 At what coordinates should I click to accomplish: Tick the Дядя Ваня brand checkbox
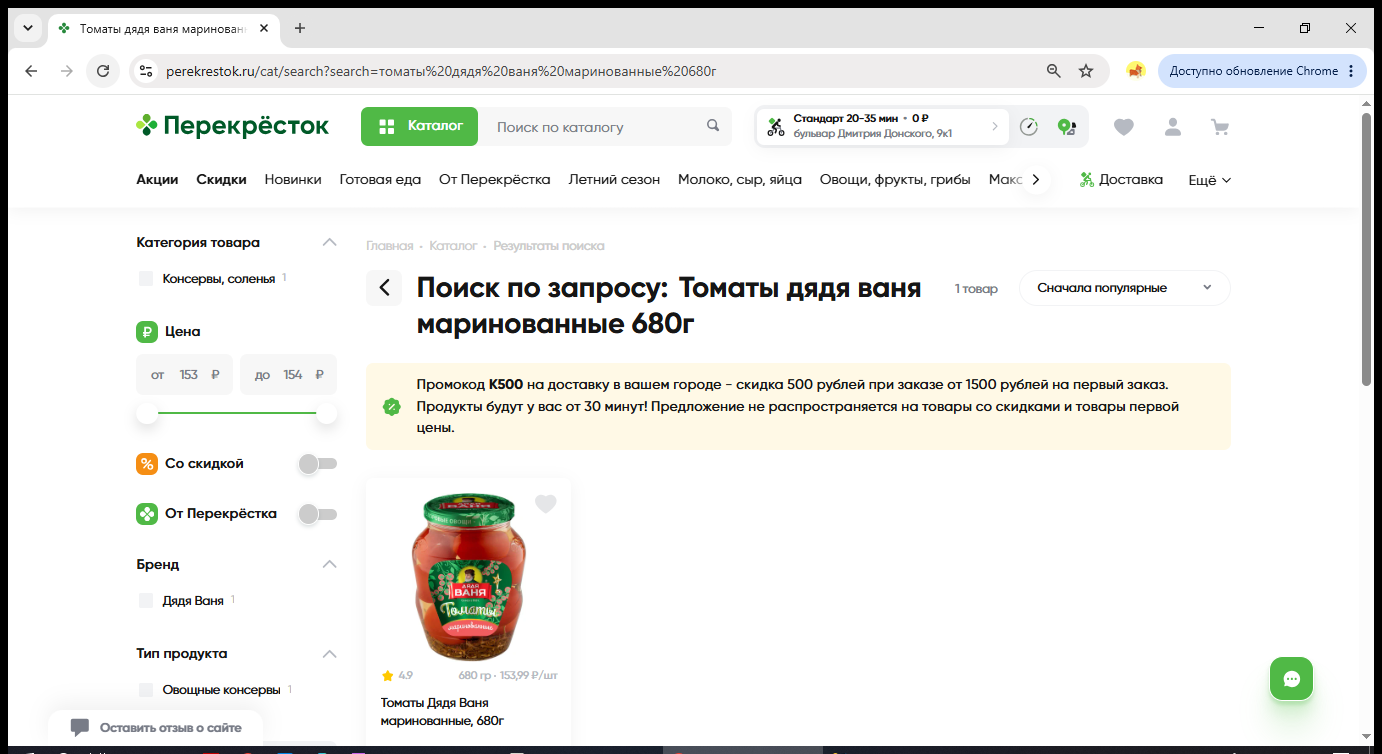(146, 600)
